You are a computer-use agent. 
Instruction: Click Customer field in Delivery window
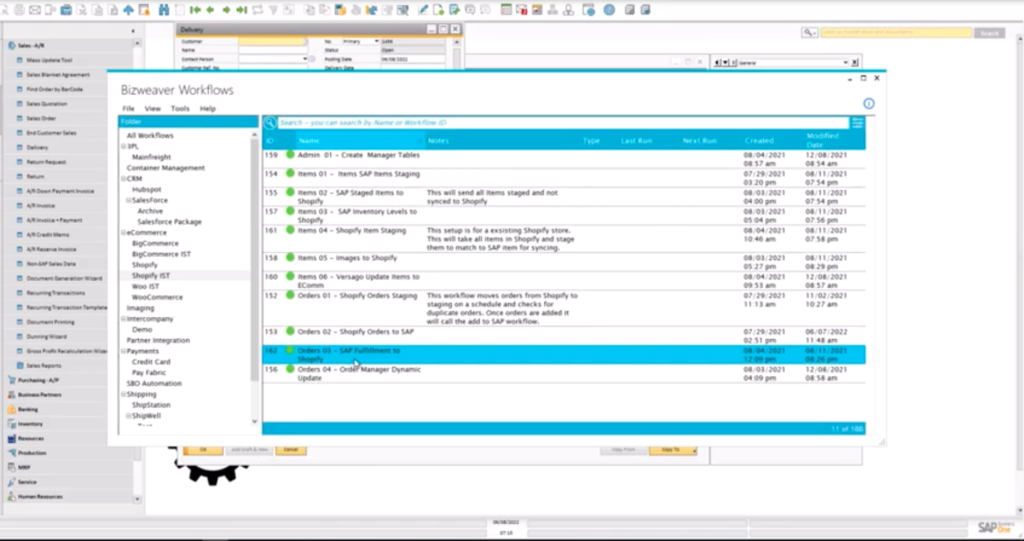tap(272, 41)
